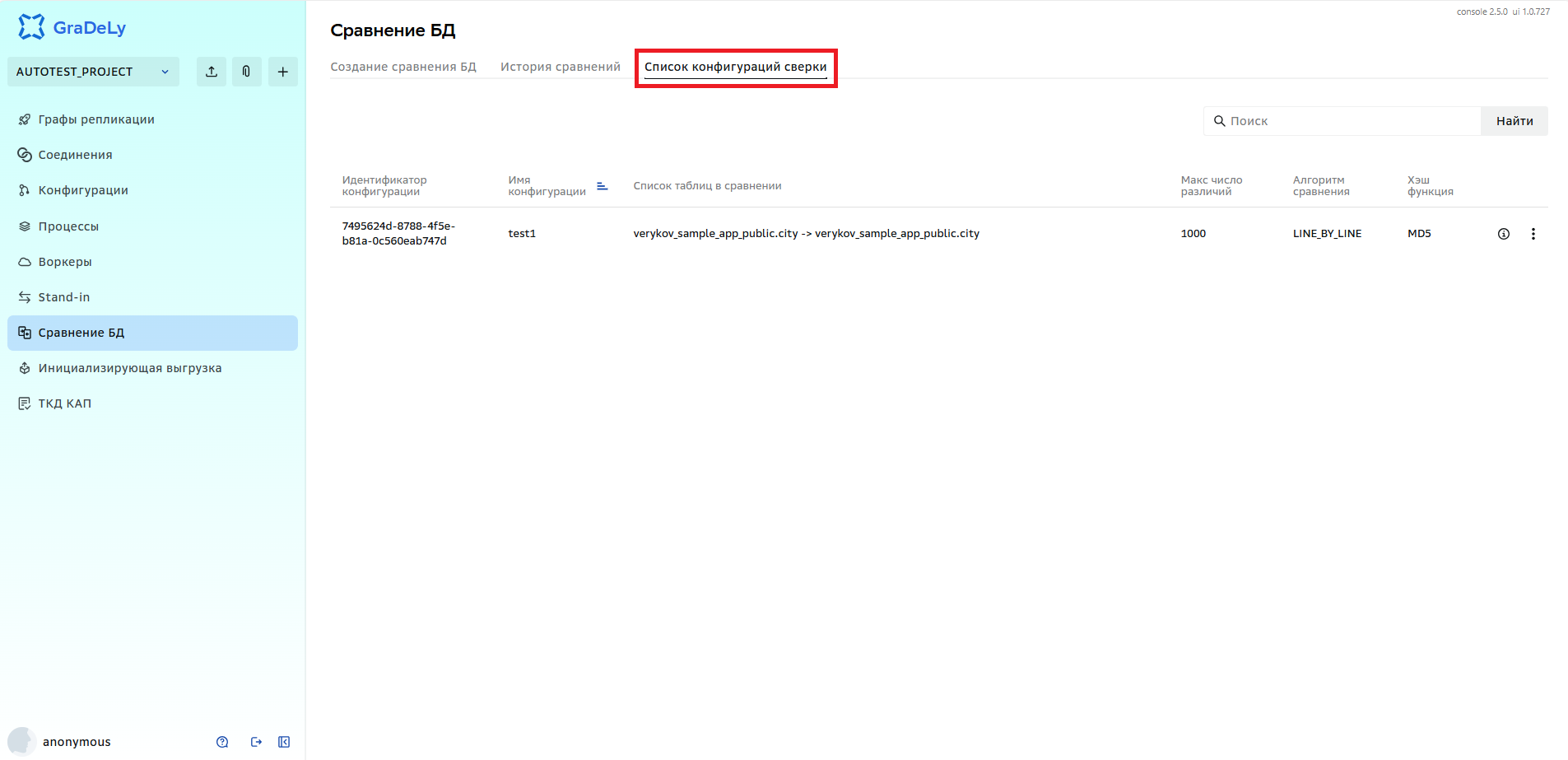Select Список конфигураций сверки tab
This screenshot has height=760, width=1568.
coord(736,67)
